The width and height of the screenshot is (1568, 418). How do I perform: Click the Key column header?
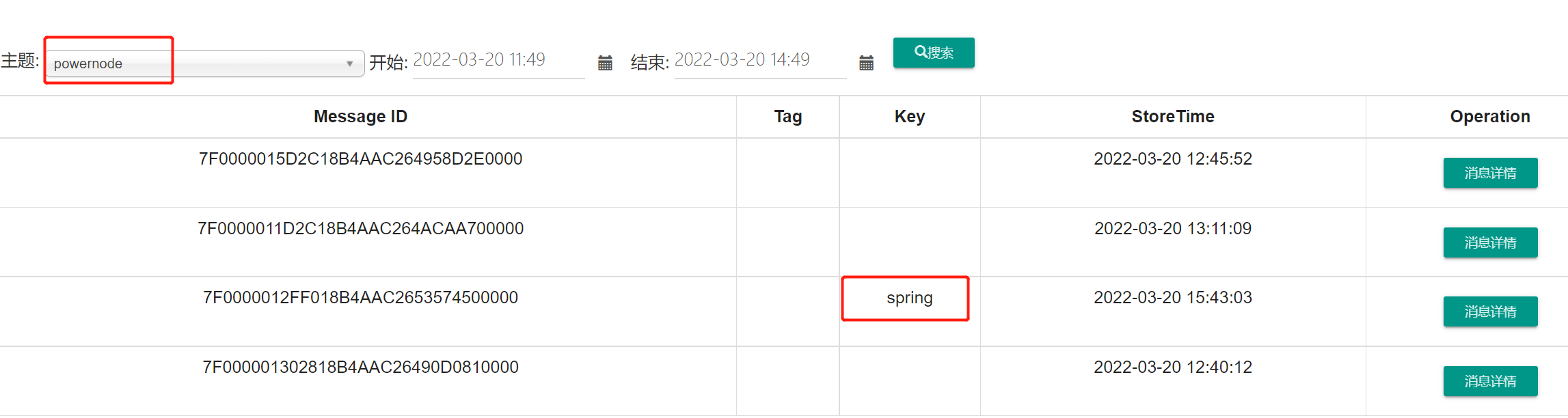tap(909, 117)
